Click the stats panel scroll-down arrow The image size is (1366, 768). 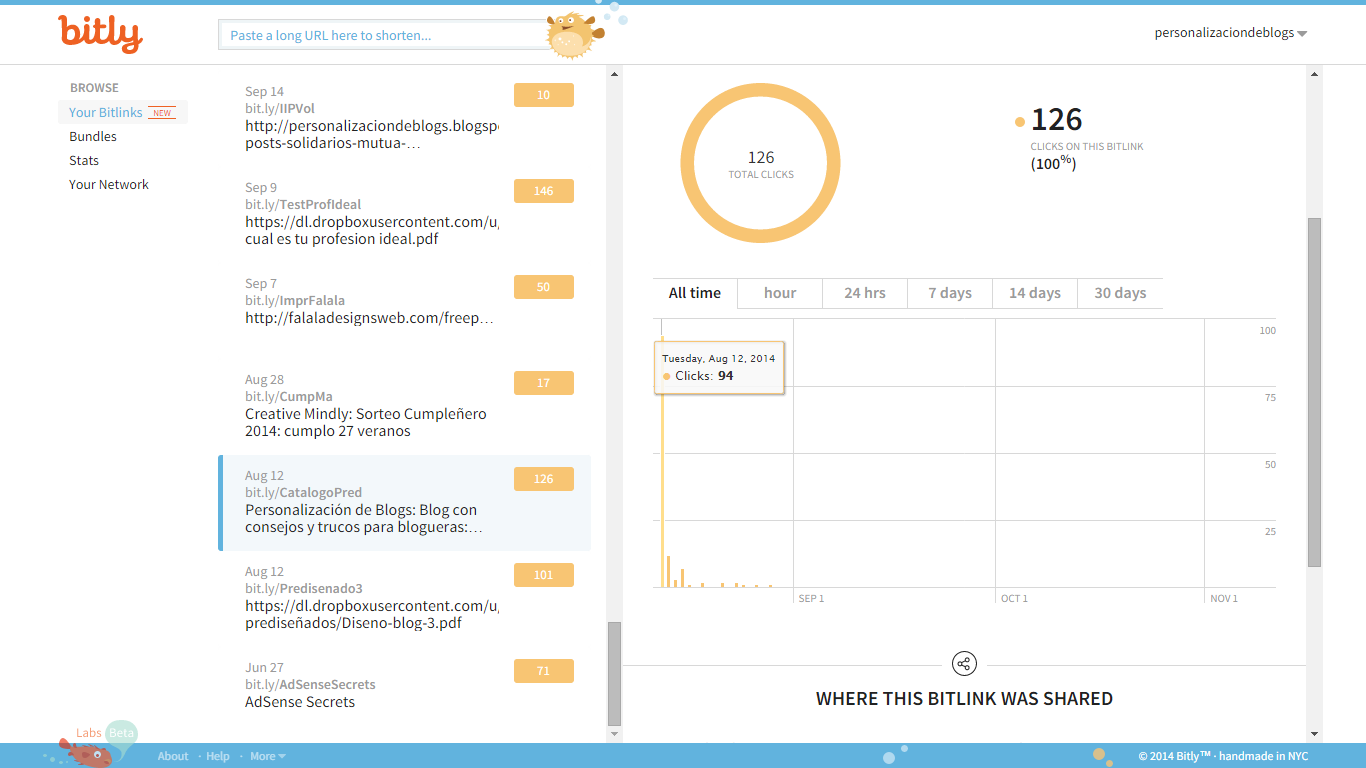pyautogui.click(x=1314, y=734)
